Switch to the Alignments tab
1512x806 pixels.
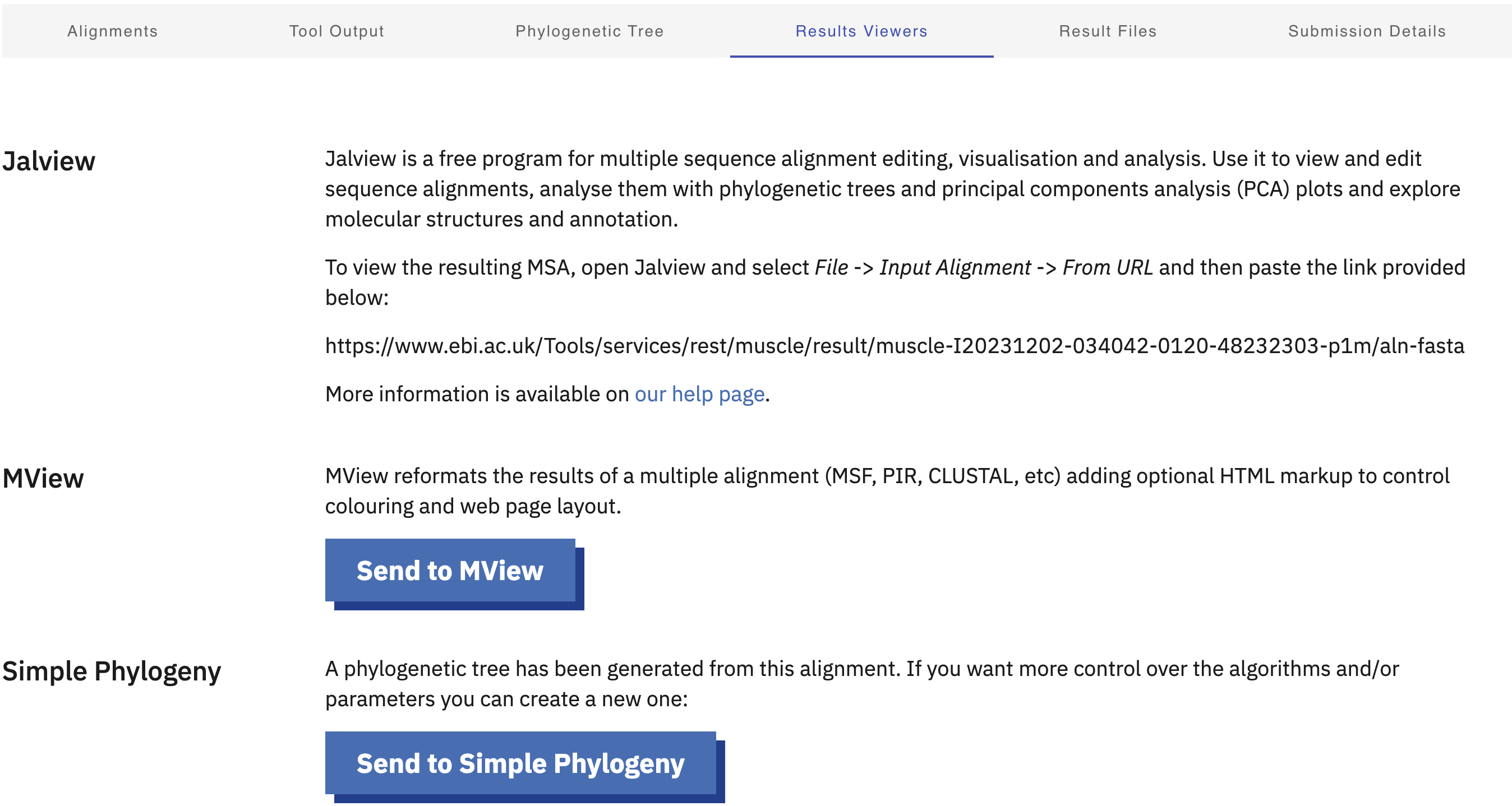pos(112,31)
